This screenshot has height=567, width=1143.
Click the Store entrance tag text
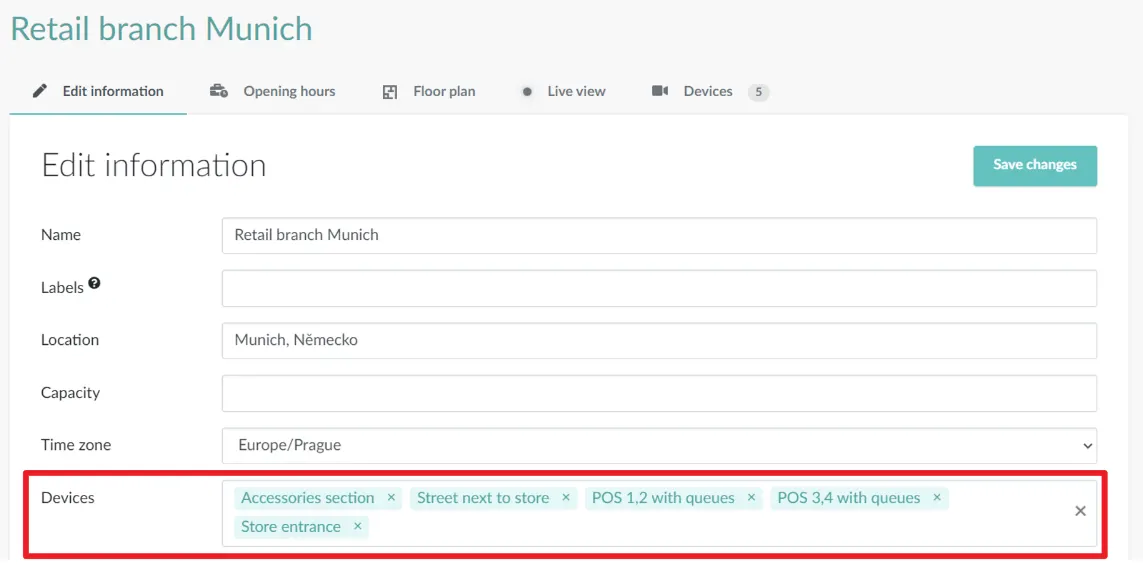[x=291, y=526]
